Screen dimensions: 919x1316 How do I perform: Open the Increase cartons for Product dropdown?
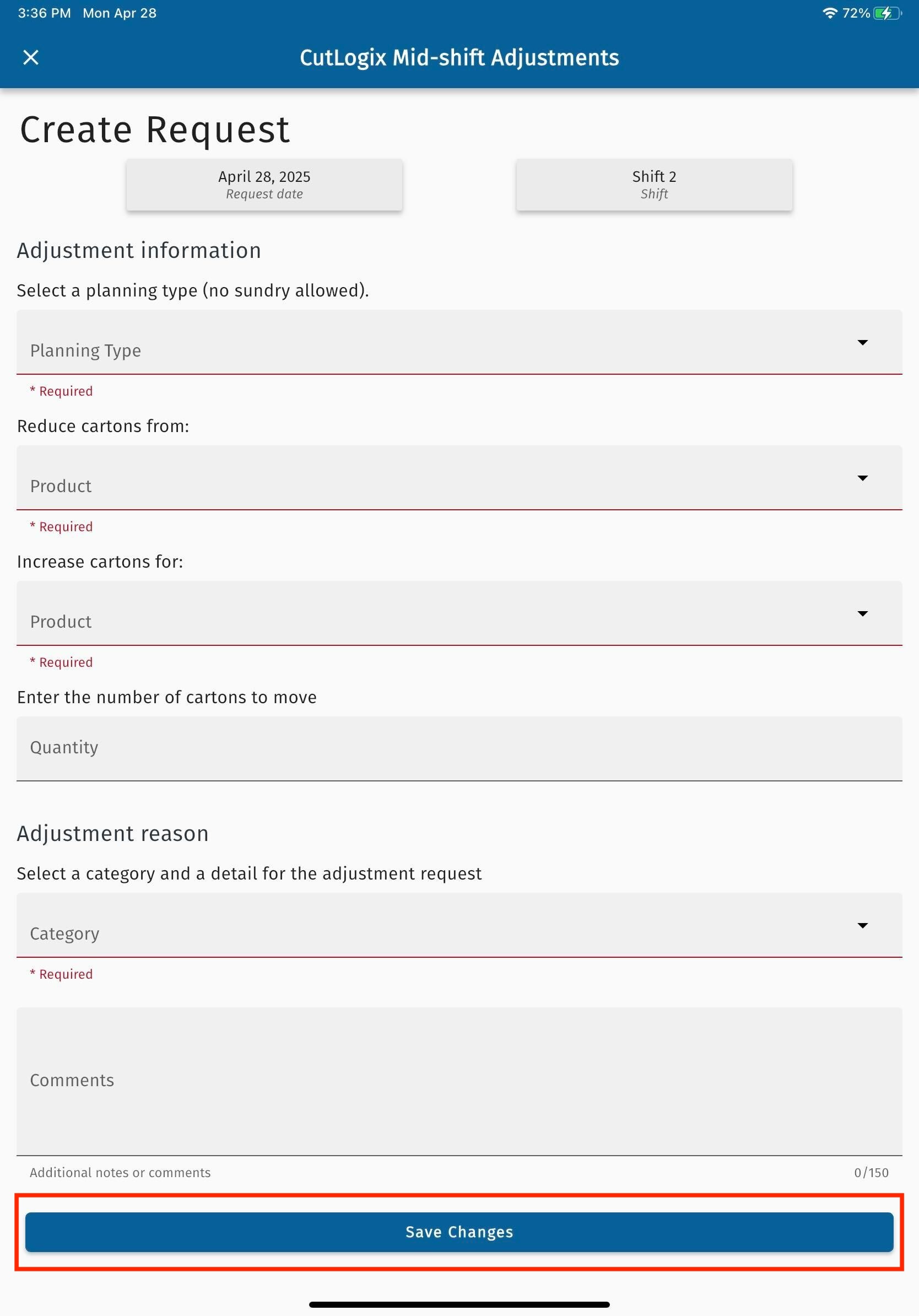(435, 614)
